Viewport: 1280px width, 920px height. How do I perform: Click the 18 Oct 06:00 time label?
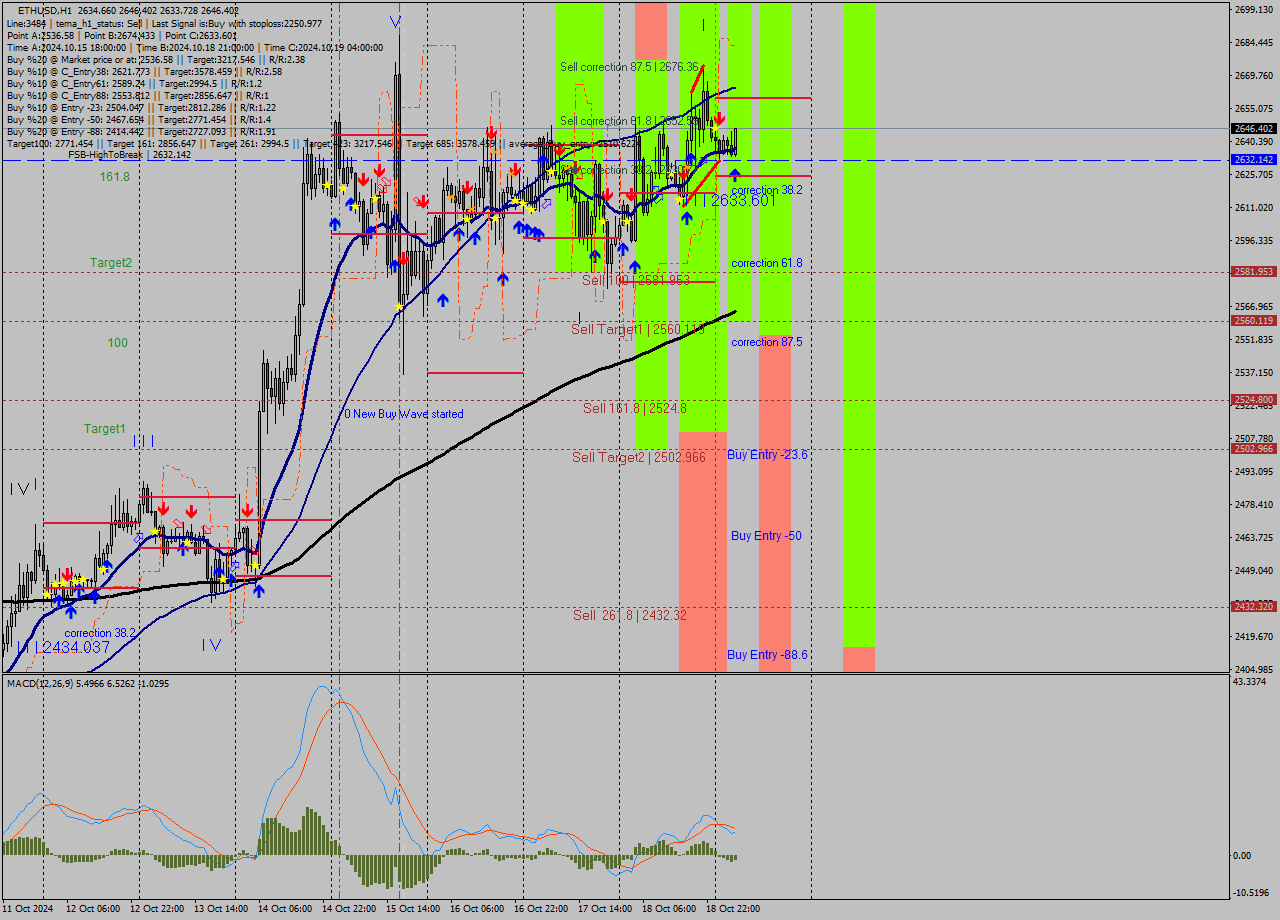(669, 909)
